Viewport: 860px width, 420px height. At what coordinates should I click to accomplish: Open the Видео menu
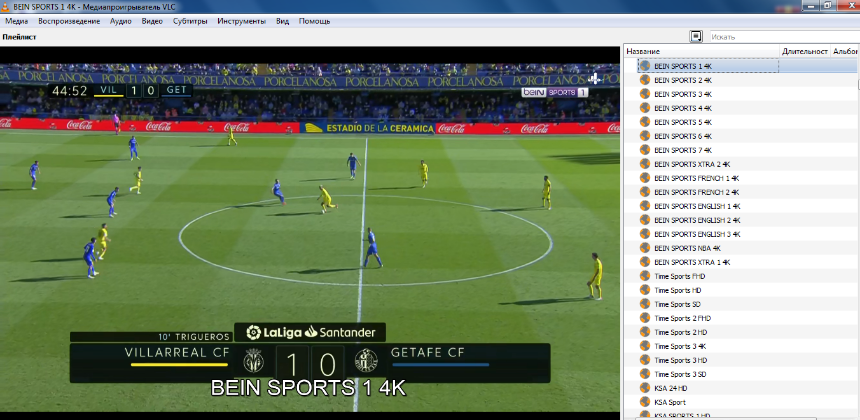click(x=152, y=21)
